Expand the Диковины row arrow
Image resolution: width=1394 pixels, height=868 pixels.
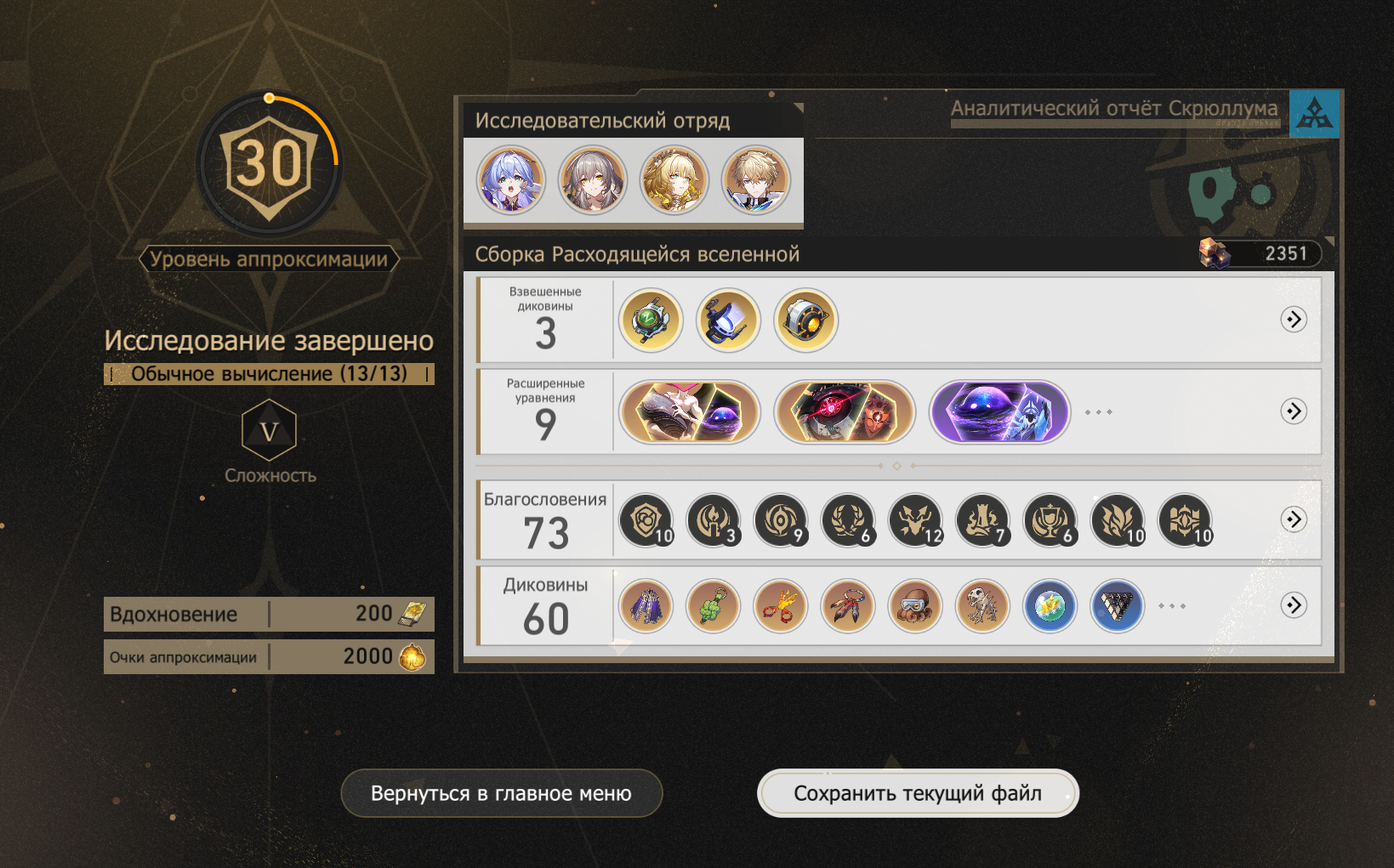click(x=1294, y=604)
